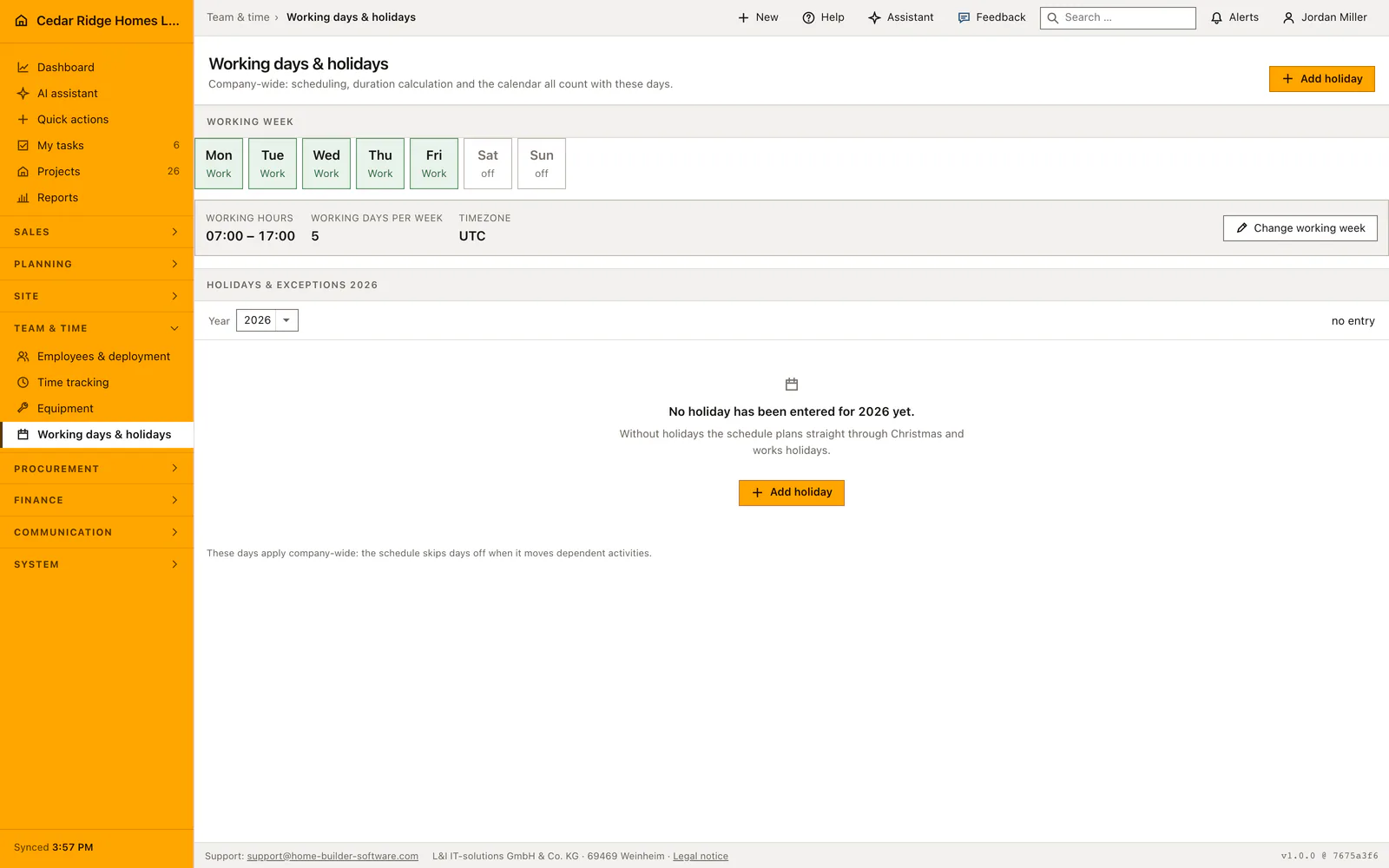The height and width of the screenshot is (868, 1389).
Task: Open Working days & holidays menu item
Action: click(96, 435)
